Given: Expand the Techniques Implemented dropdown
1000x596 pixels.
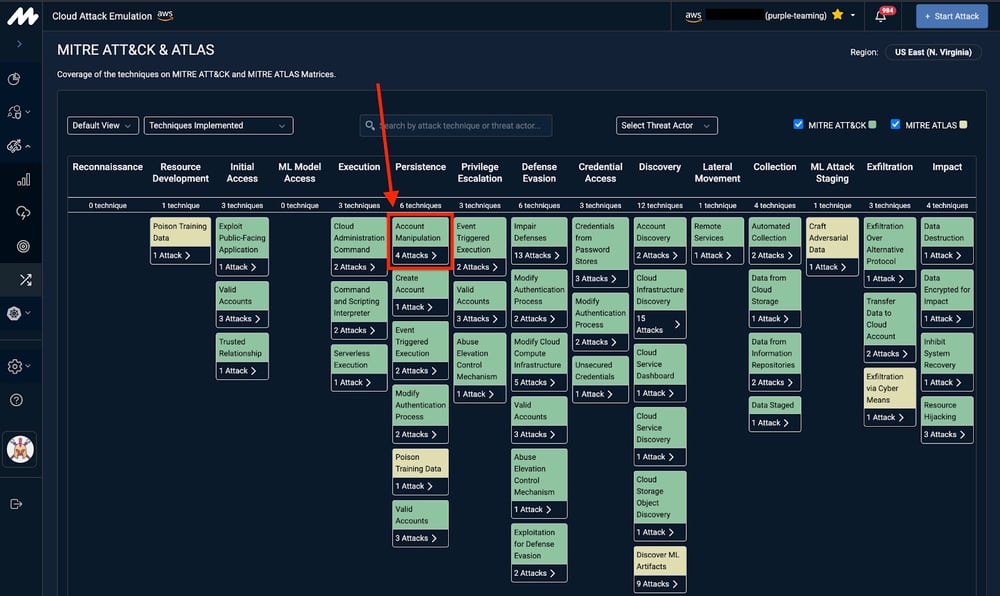Looking at the screenshot, I should [218, 126].
